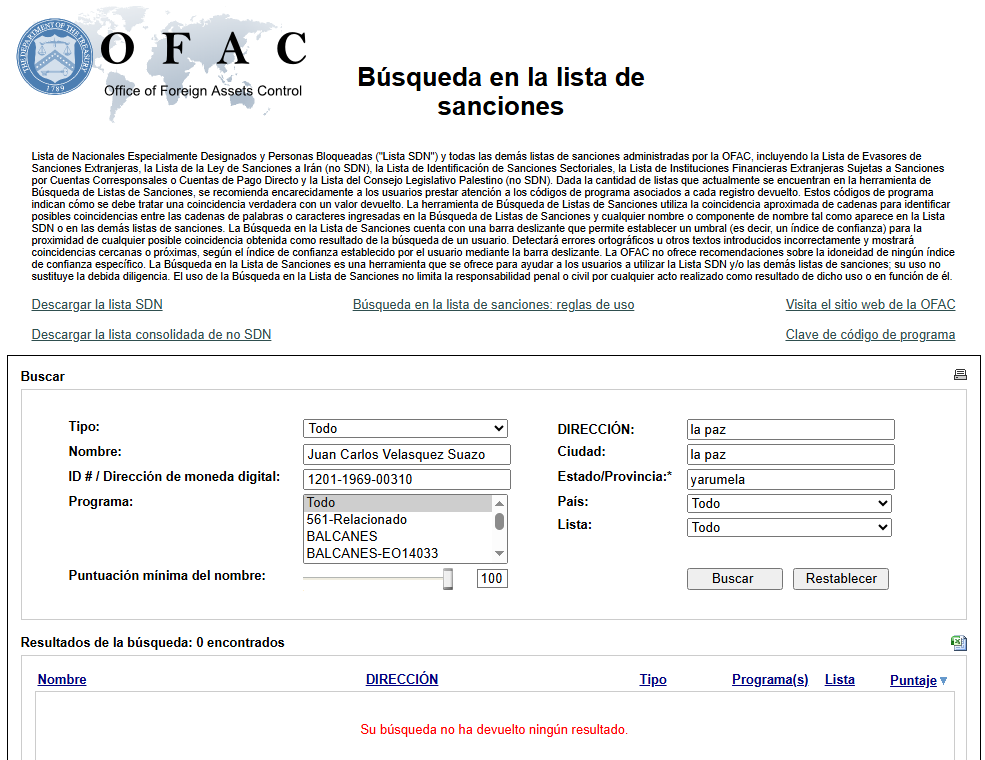Select 561-Relacionado in the Programa list

pos(357,520)
